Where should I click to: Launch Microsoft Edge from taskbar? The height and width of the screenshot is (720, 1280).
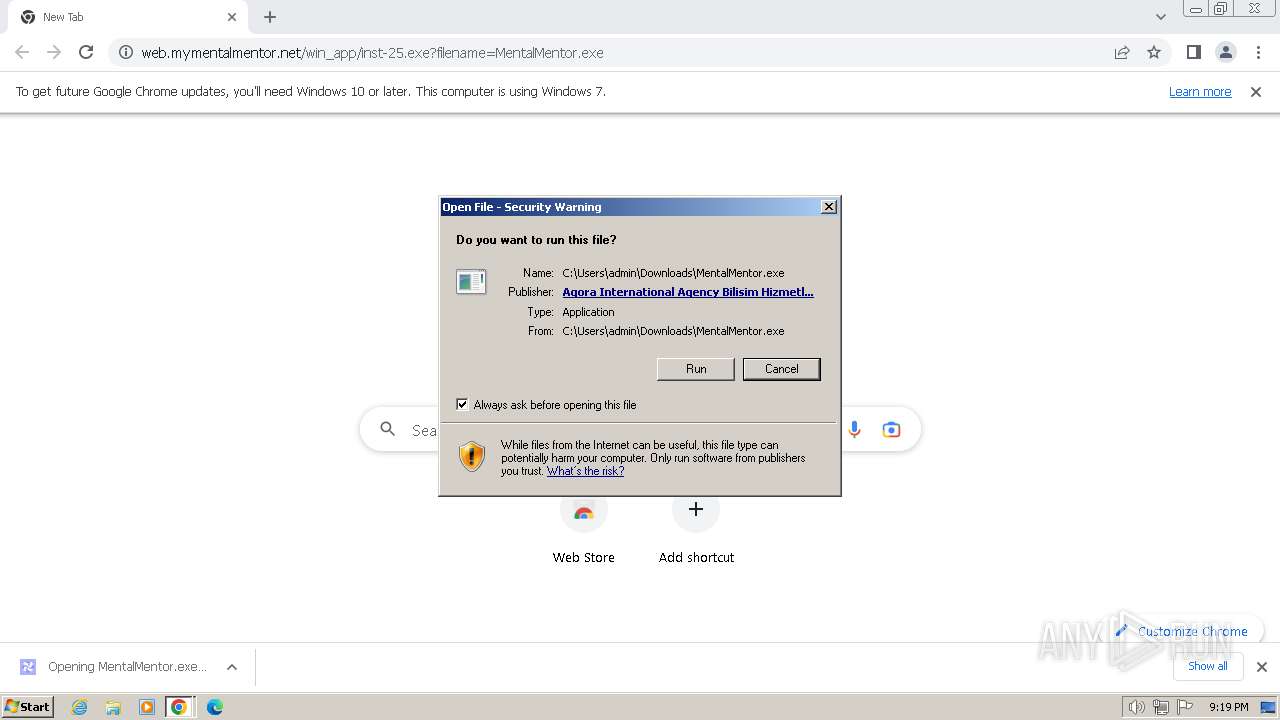[x=215, y=707]
